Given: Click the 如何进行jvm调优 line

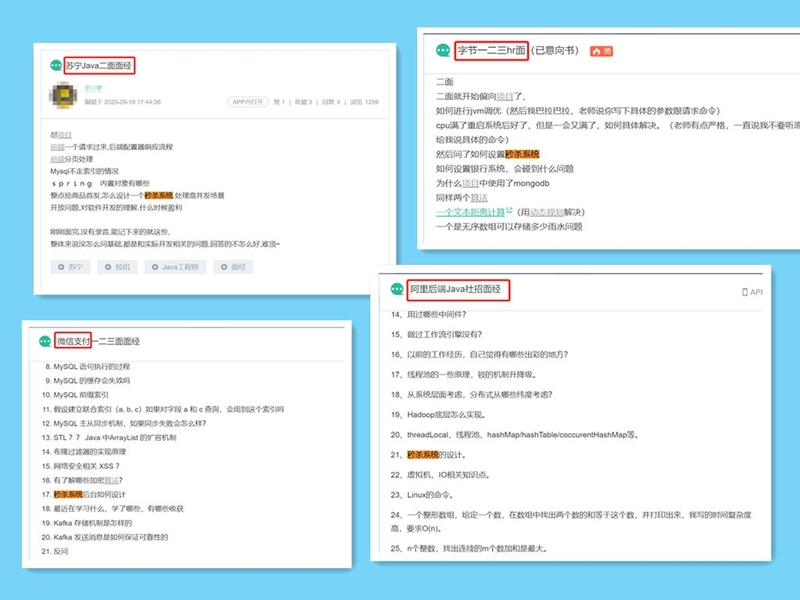Looking at the screenshot, I should click(x=578, y=111).
